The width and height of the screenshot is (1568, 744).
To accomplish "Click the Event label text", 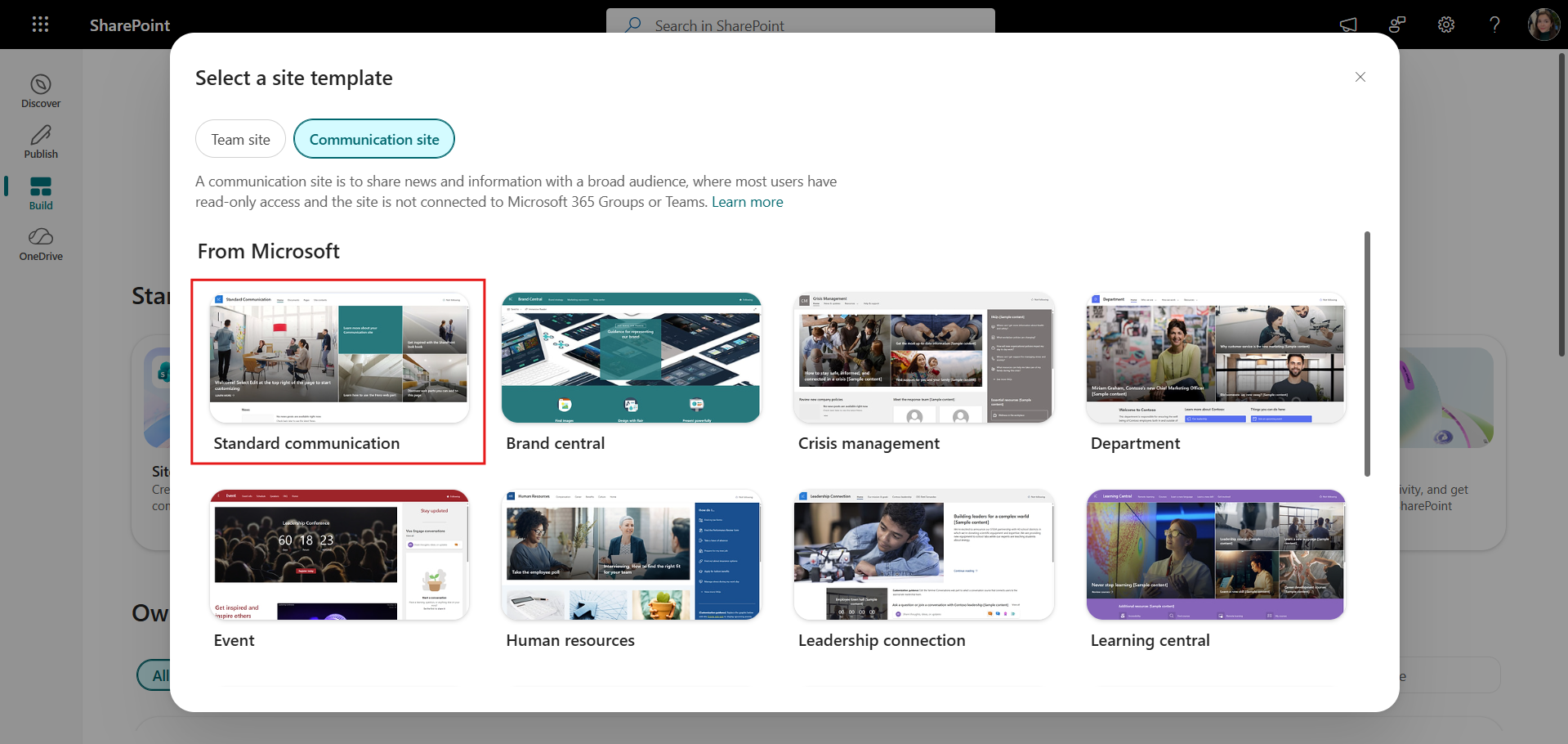I will [x=234, y=640].
